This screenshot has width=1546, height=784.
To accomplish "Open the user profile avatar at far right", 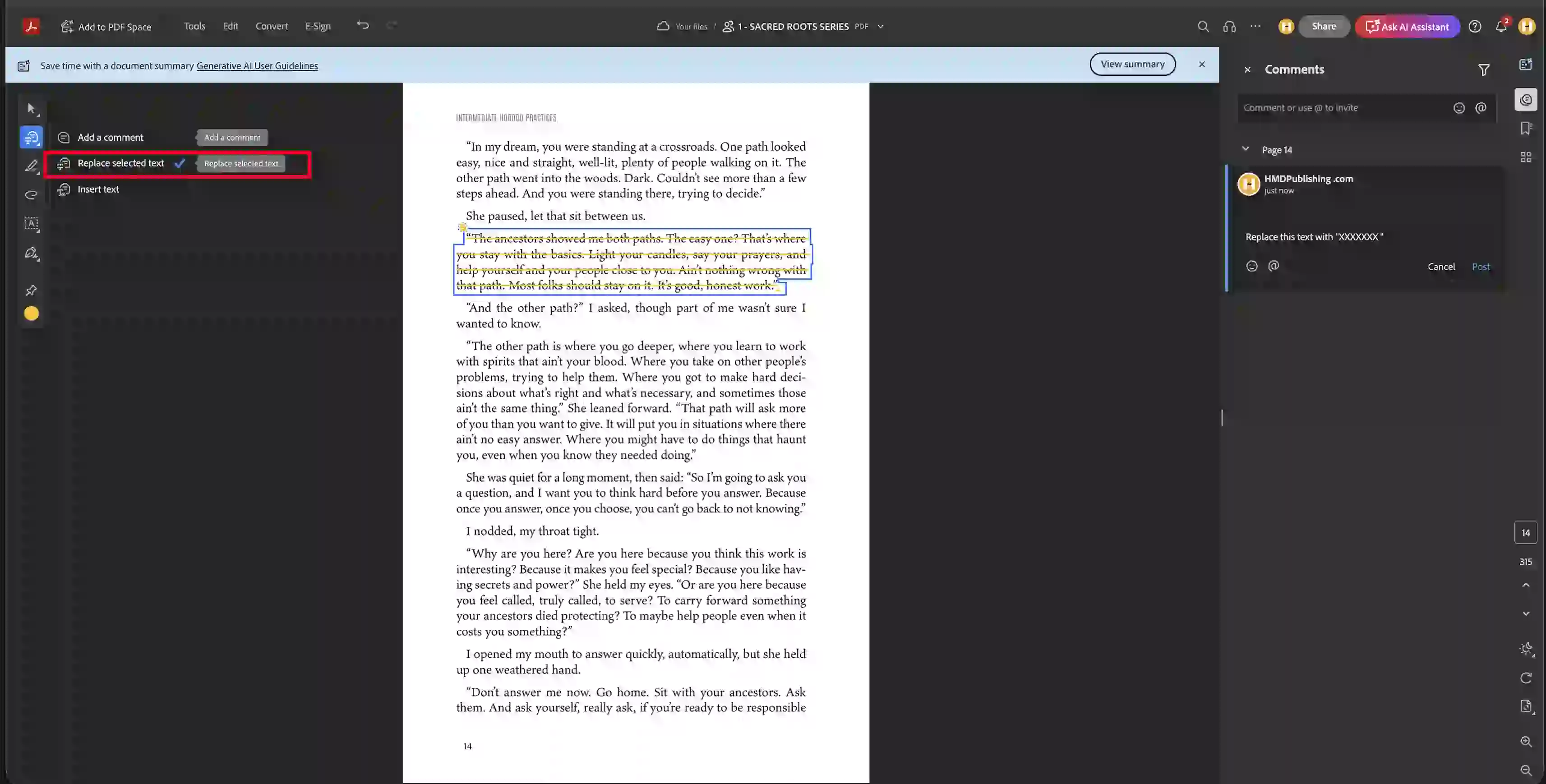I will [x=1526, y=27].
